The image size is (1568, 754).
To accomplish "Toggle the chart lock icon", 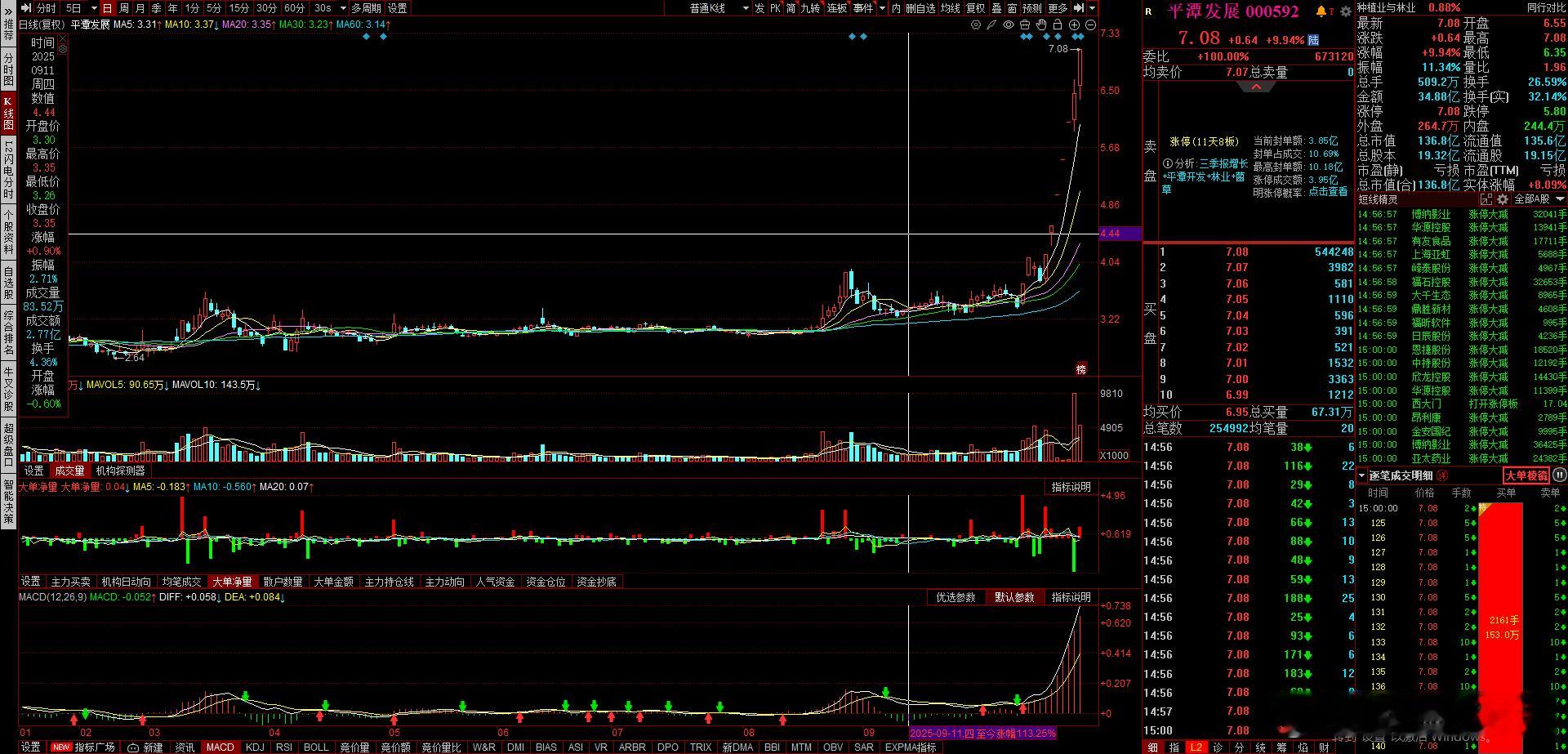I will point(1058,25).
